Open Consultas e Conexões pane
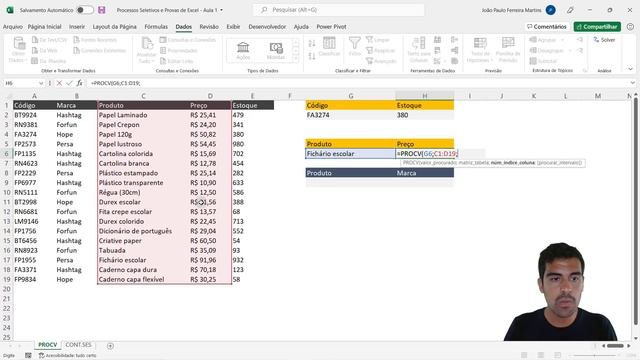The height and width of the screenshot is (360, 640). coord(188,40)
